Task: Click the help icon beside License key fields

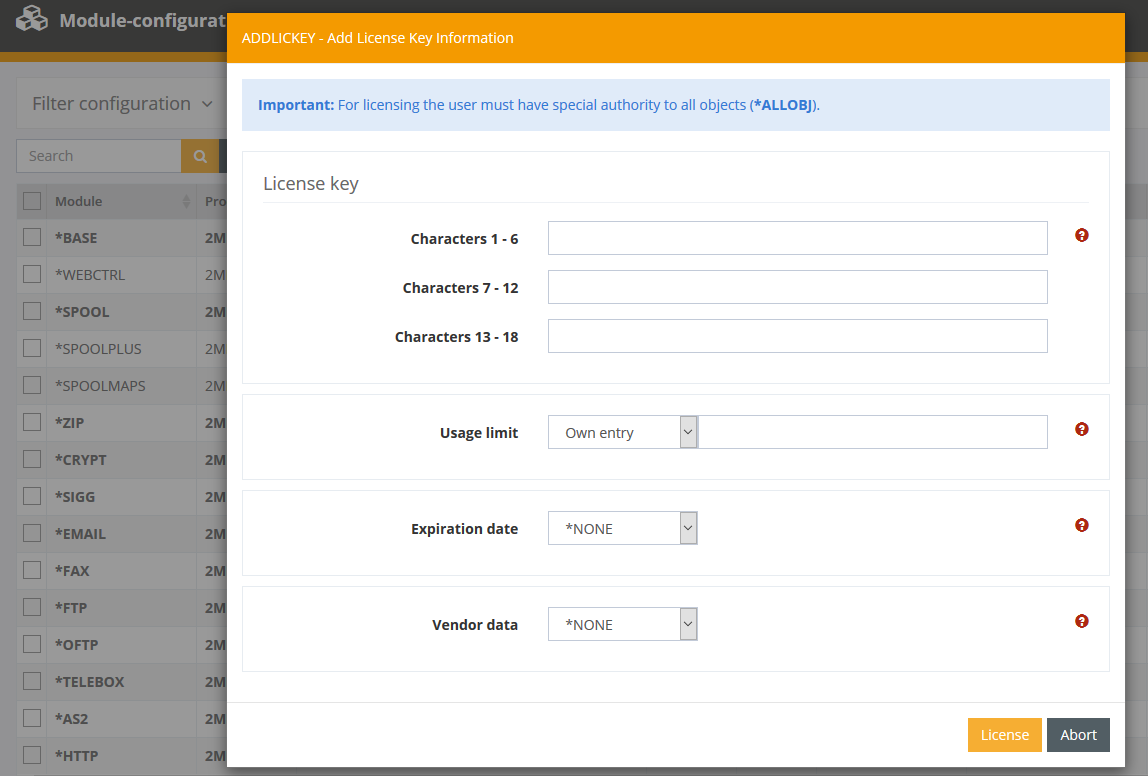Action: click(1081, 236)
